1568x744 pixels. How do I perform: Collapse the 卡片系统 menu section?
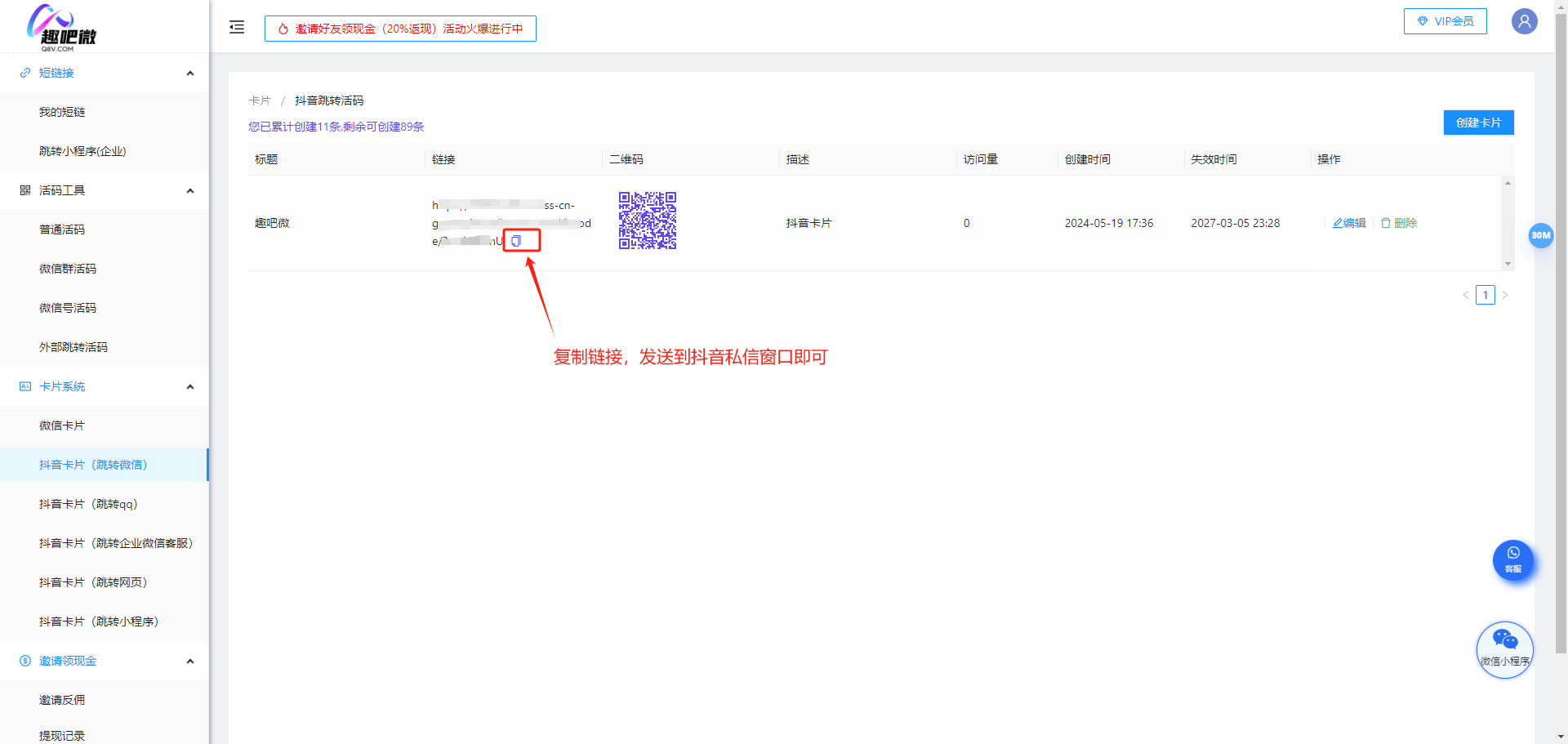point(190,386)
